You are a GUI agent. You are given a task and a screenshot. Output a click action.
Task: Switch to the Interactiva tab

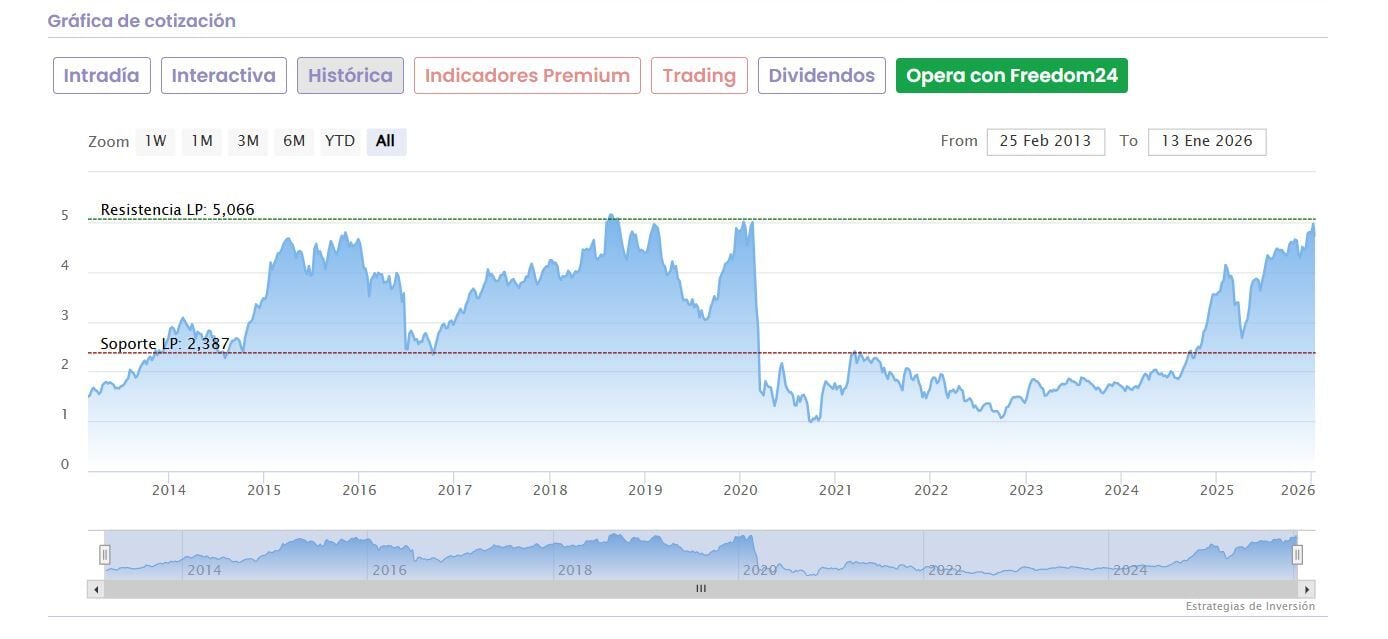coord(224,75)
